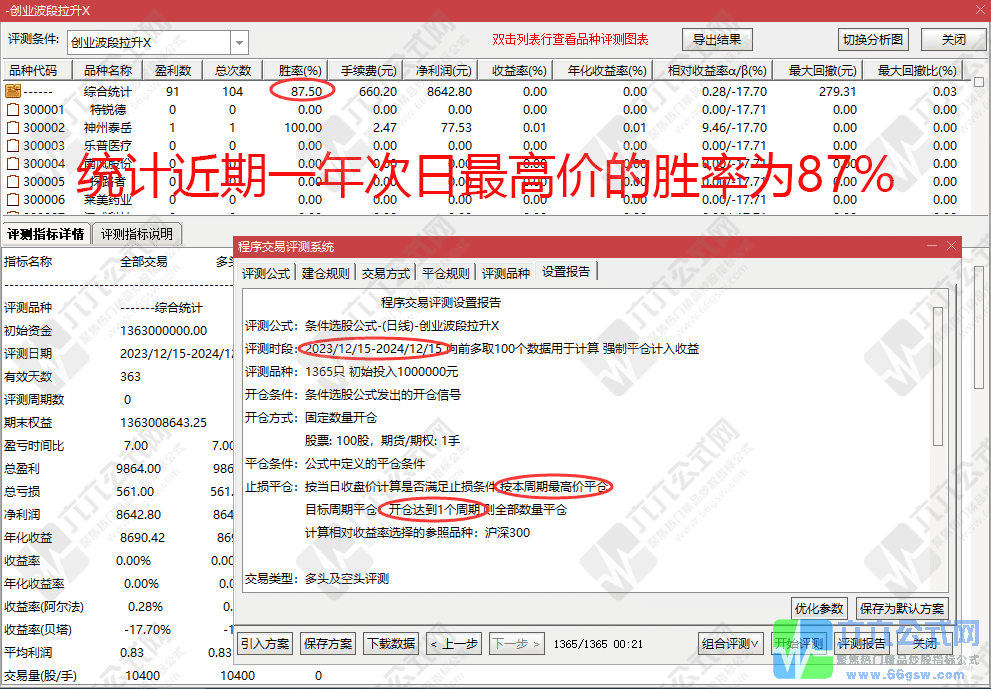Image resolution: width=991 pixels, height=689 pixels.
Task: Open the 评测条件 dropdown list
Action: (x=237, y=42)
